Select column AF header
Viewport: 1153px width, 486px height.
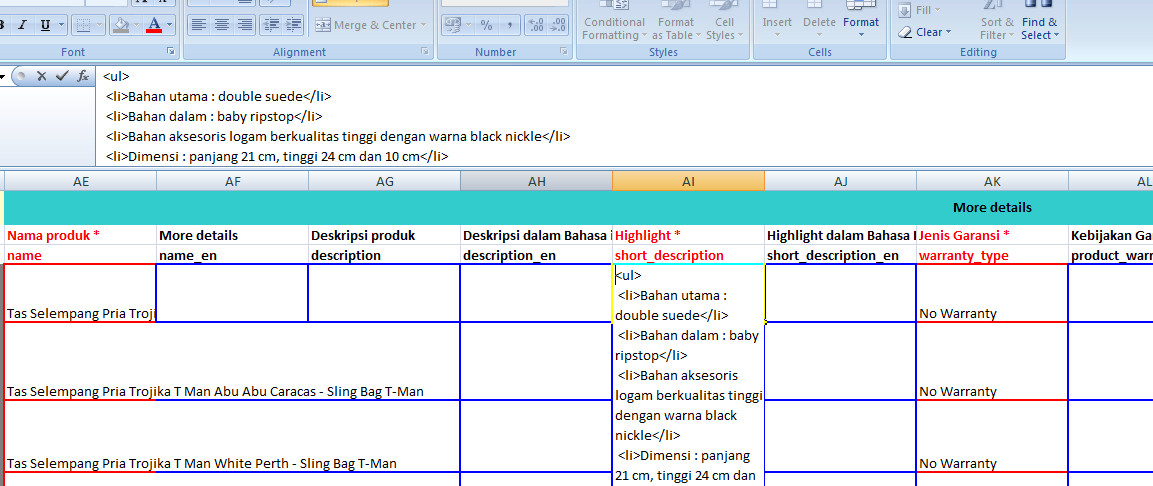232,182
